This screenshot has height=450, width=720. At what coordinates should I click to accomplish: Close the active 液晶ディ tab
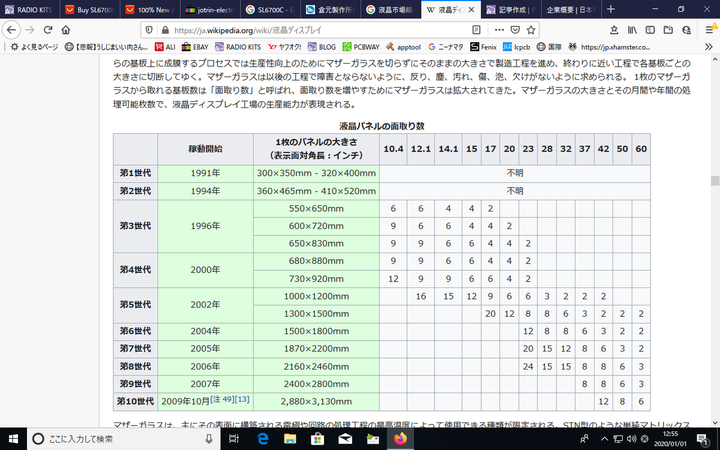click(x=471, y=10)
